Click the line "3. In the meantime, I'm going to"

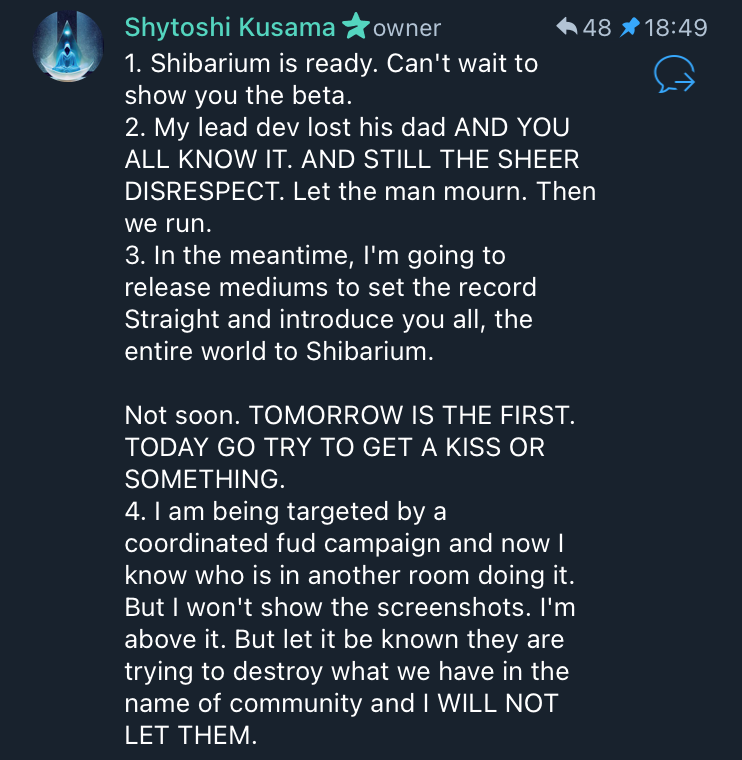pyautogui.click(x=315, y=256)
